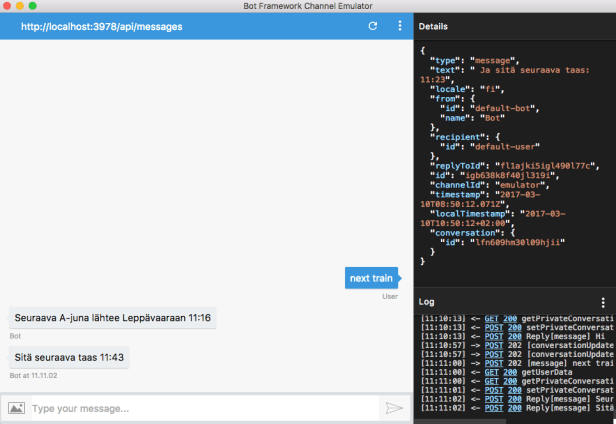
Task: Click the image upload icon
Action: click(16, 408)
